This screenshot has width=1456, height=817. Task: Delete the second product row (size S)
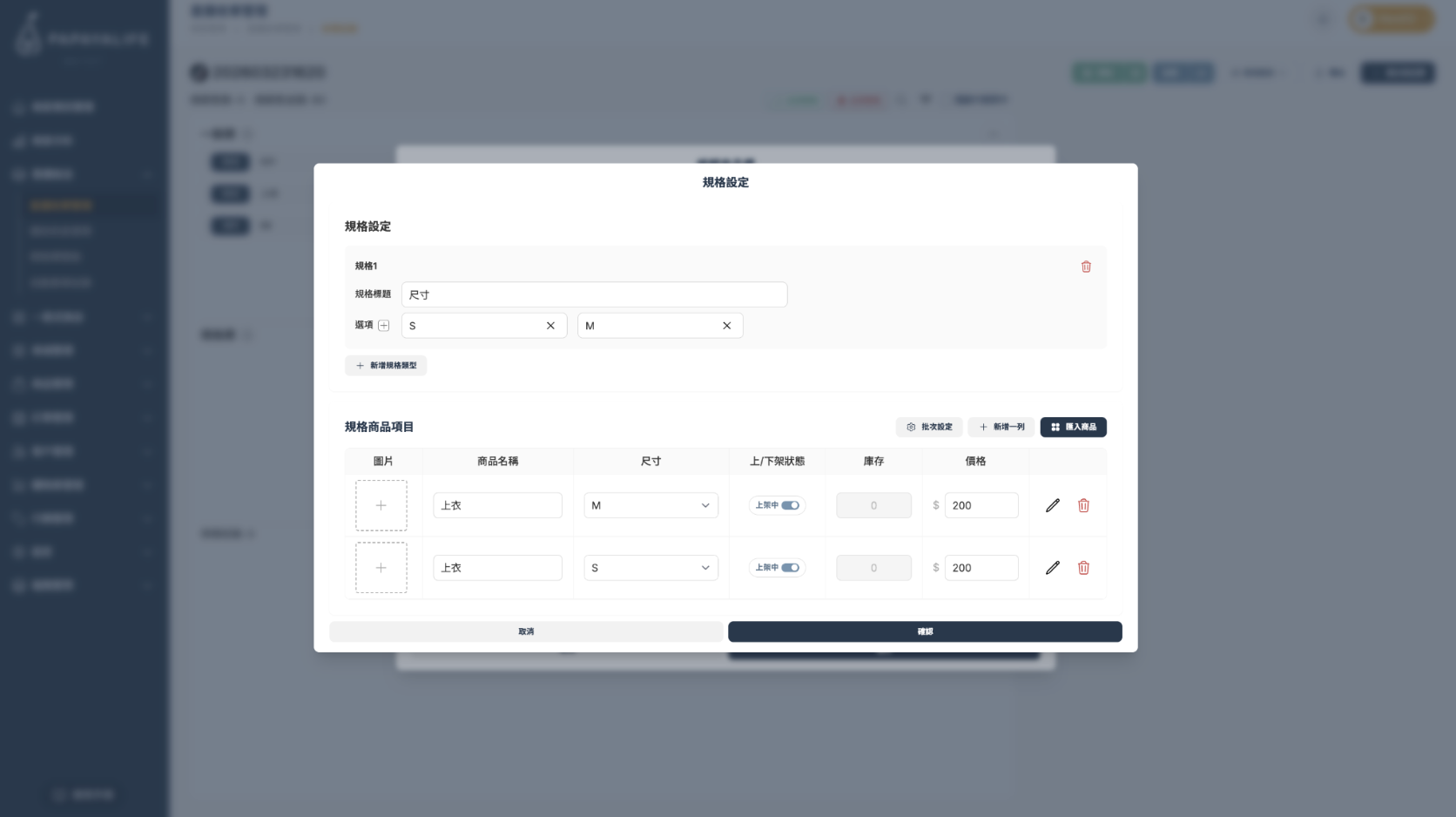click(x=1083, y=568)
